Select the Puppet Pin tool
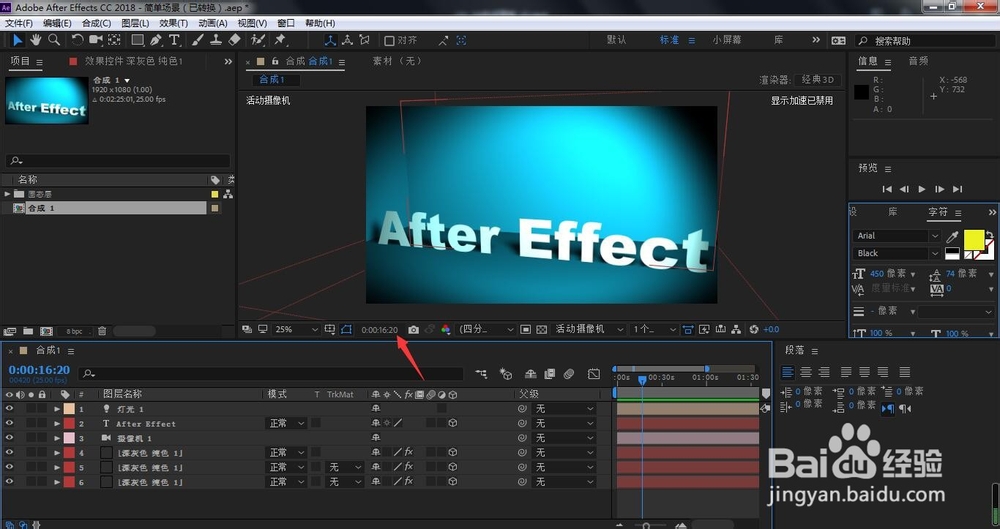Viewport: 1000px width, 529px height. coord(279,40)
